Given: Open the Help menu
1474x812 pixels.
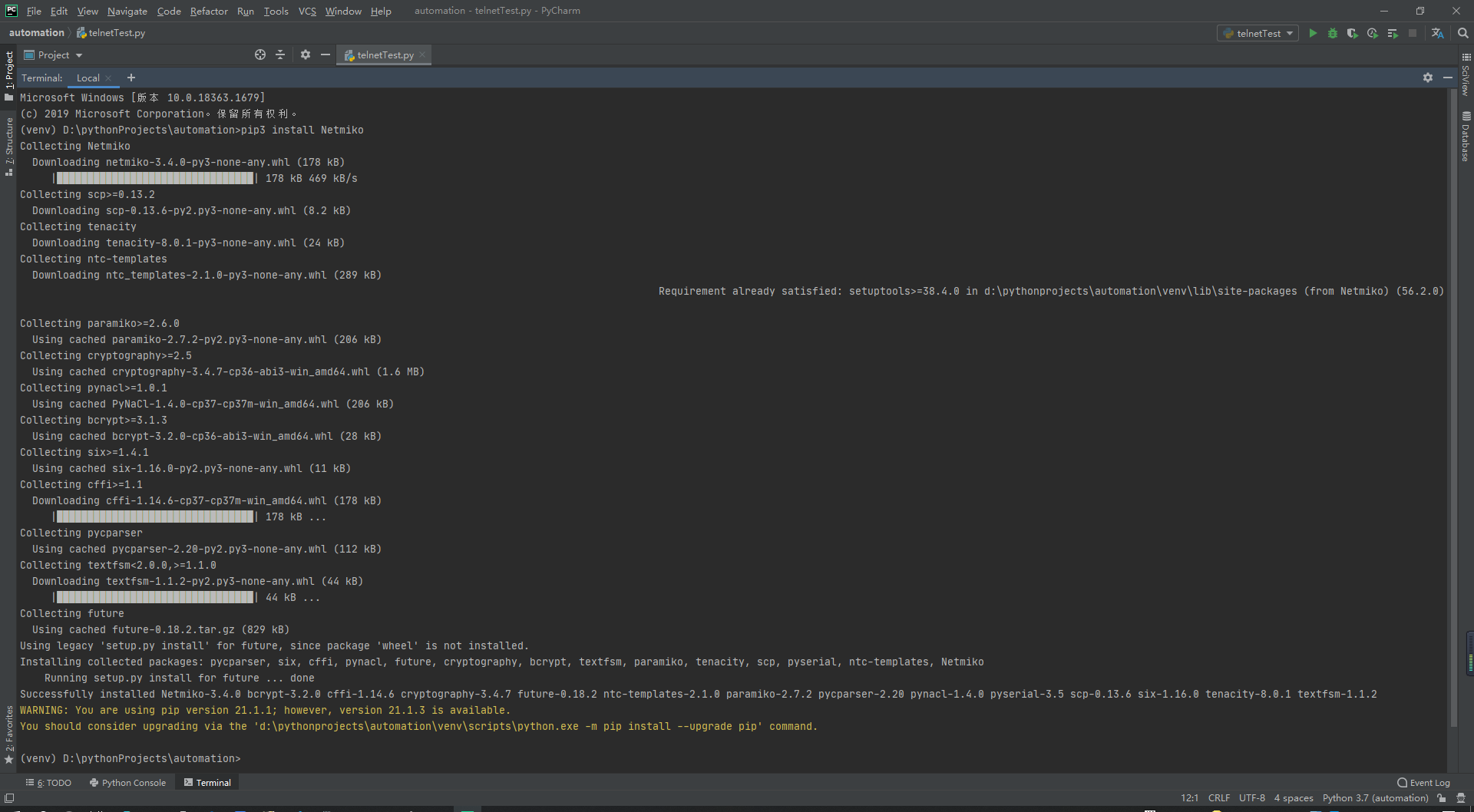Looking at the screenshot, I should click(381, 11).
